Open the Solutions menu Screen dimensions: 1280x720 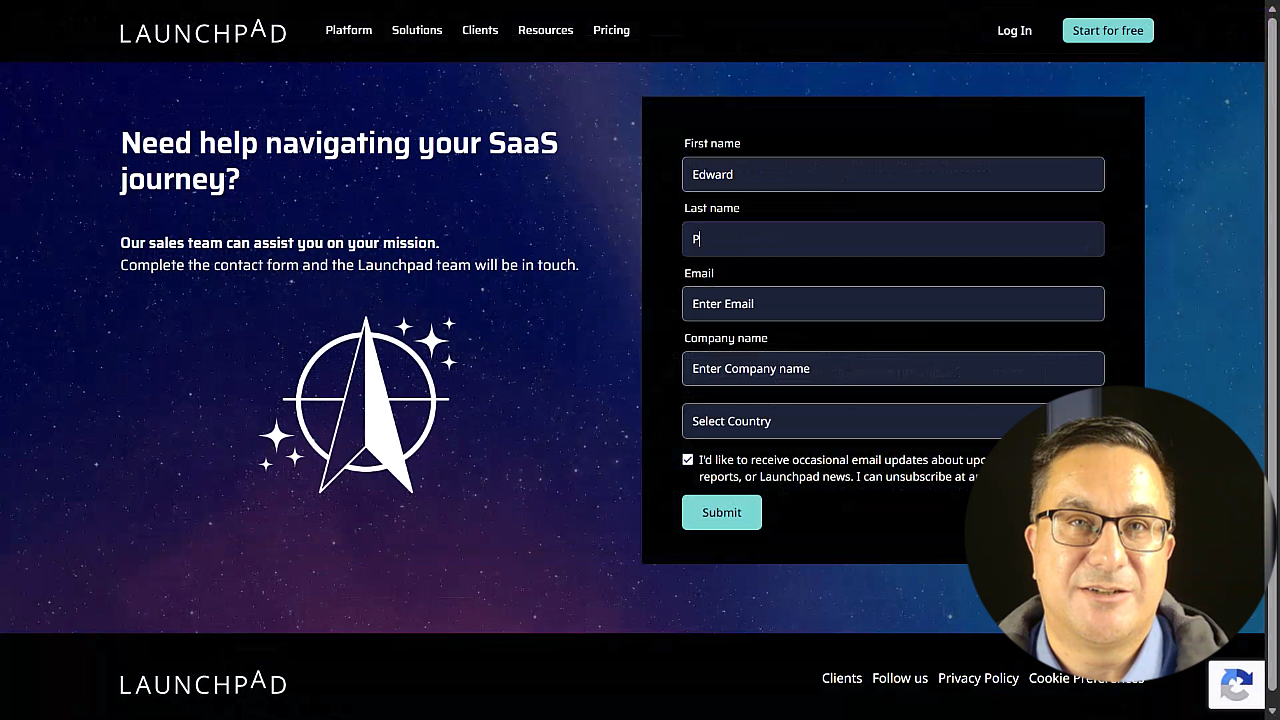pyautogui.click(x=417, y=30)
